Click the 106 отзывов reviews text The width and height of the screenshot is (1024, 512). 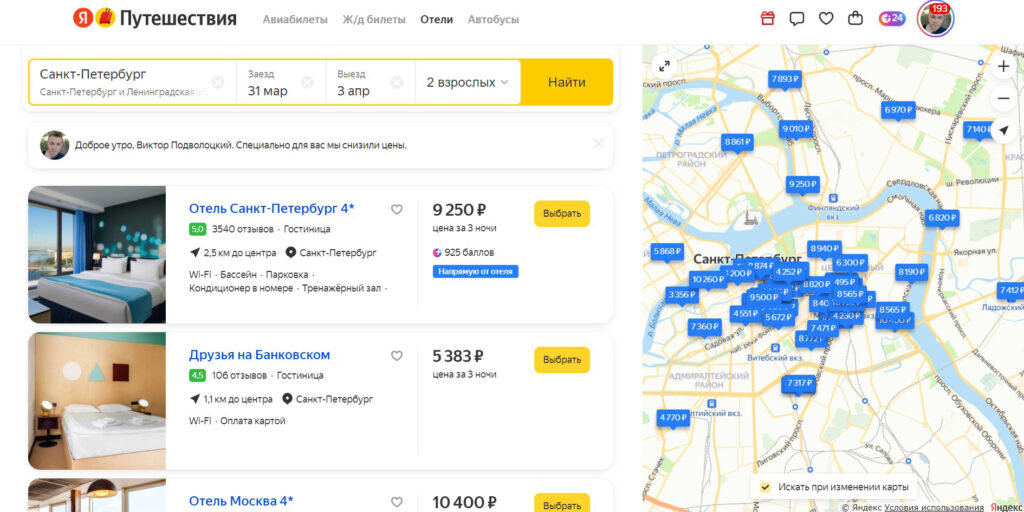coord(239,376)
